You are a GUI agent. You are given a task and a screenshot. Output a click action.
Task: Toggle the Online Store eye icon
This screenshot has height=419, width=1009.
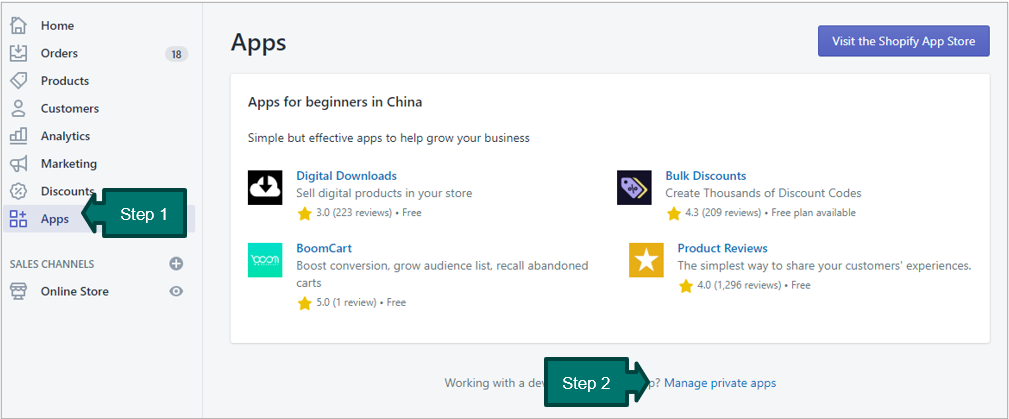click(176, 291)
